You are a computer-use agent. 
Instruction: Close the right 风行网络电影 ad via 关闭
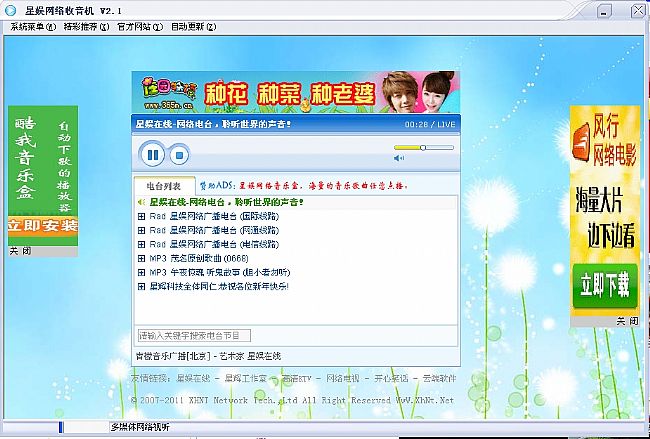click(627, 321)
